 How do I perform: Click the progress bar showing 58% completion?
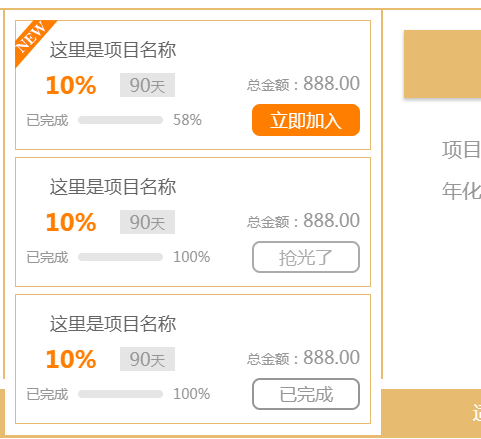click(x=120, y=120)
